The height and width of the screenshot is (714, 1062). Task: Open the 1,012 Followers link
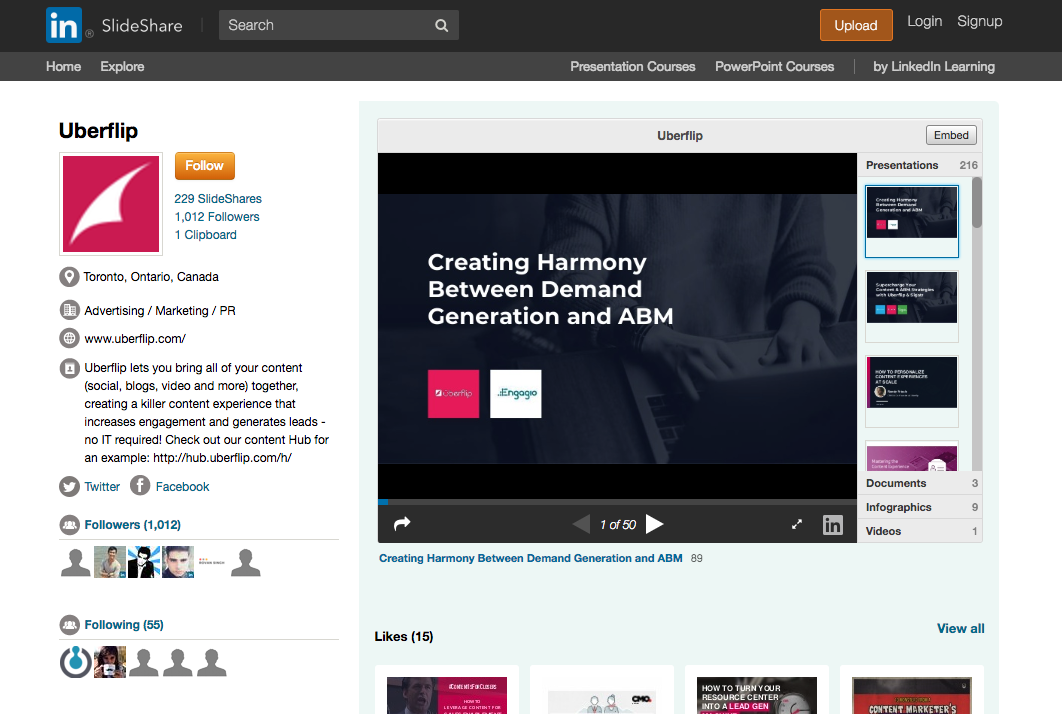217,217
